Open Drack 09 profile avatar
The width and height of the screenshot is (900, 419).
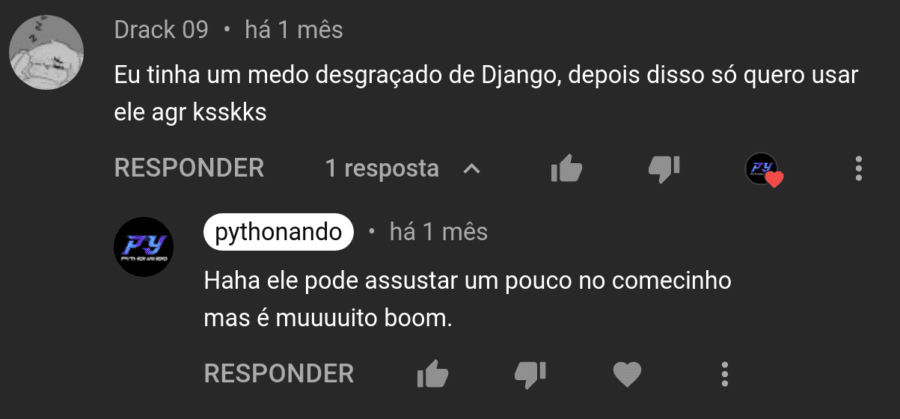(x=46, y=52)
